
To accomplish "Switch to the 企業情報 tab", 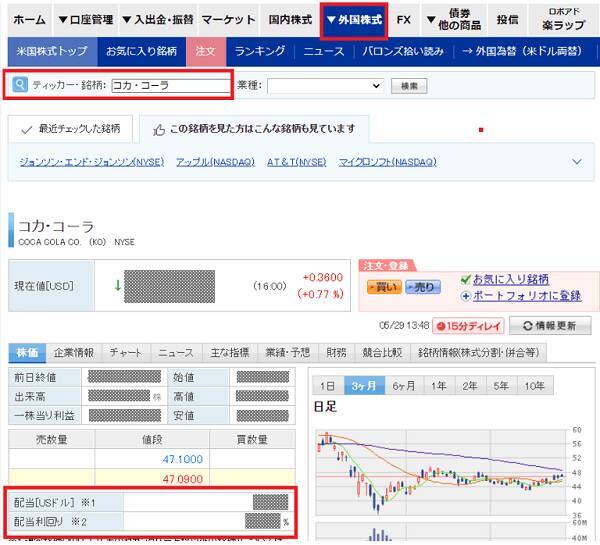I will pos(73,353).
